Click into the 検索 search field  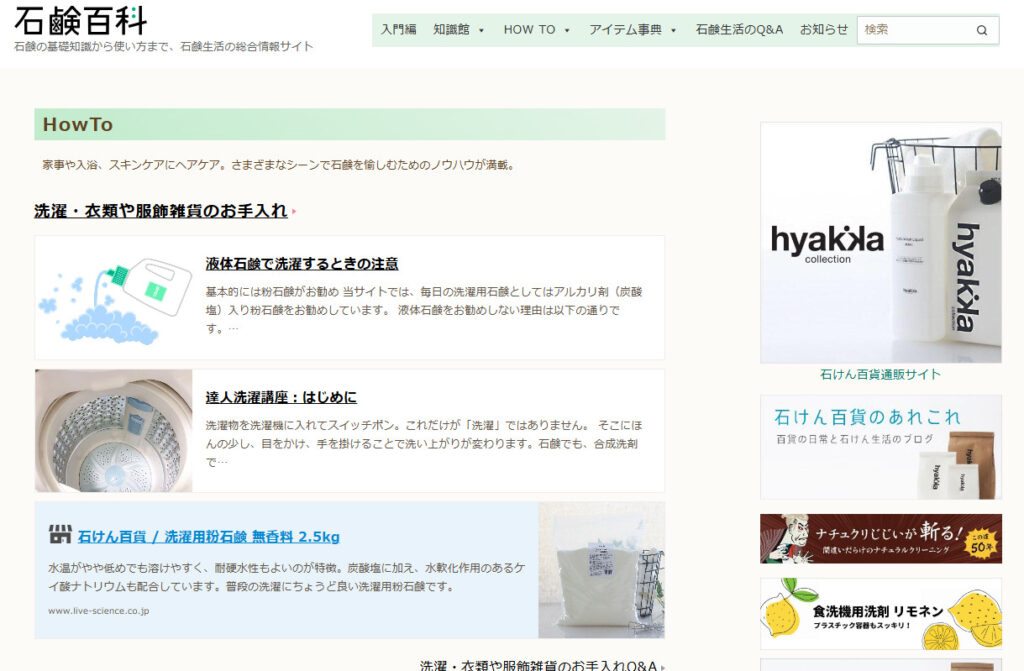point(915,30)
